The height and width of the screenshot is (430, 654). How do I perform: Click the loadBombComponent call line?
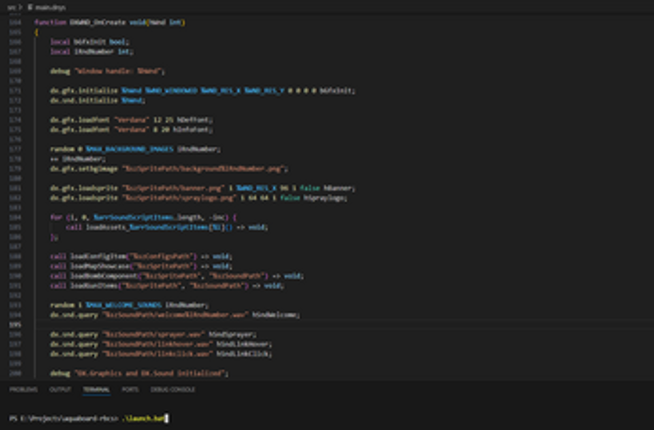click(x=100, y=275)
